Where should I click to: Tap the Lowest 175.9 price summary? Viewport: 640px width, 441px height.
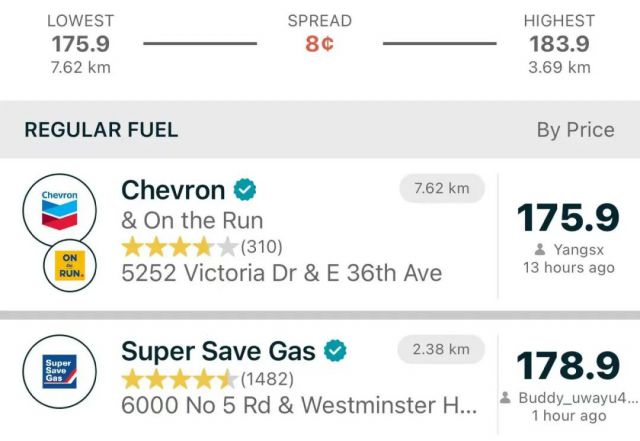[81, 44]
